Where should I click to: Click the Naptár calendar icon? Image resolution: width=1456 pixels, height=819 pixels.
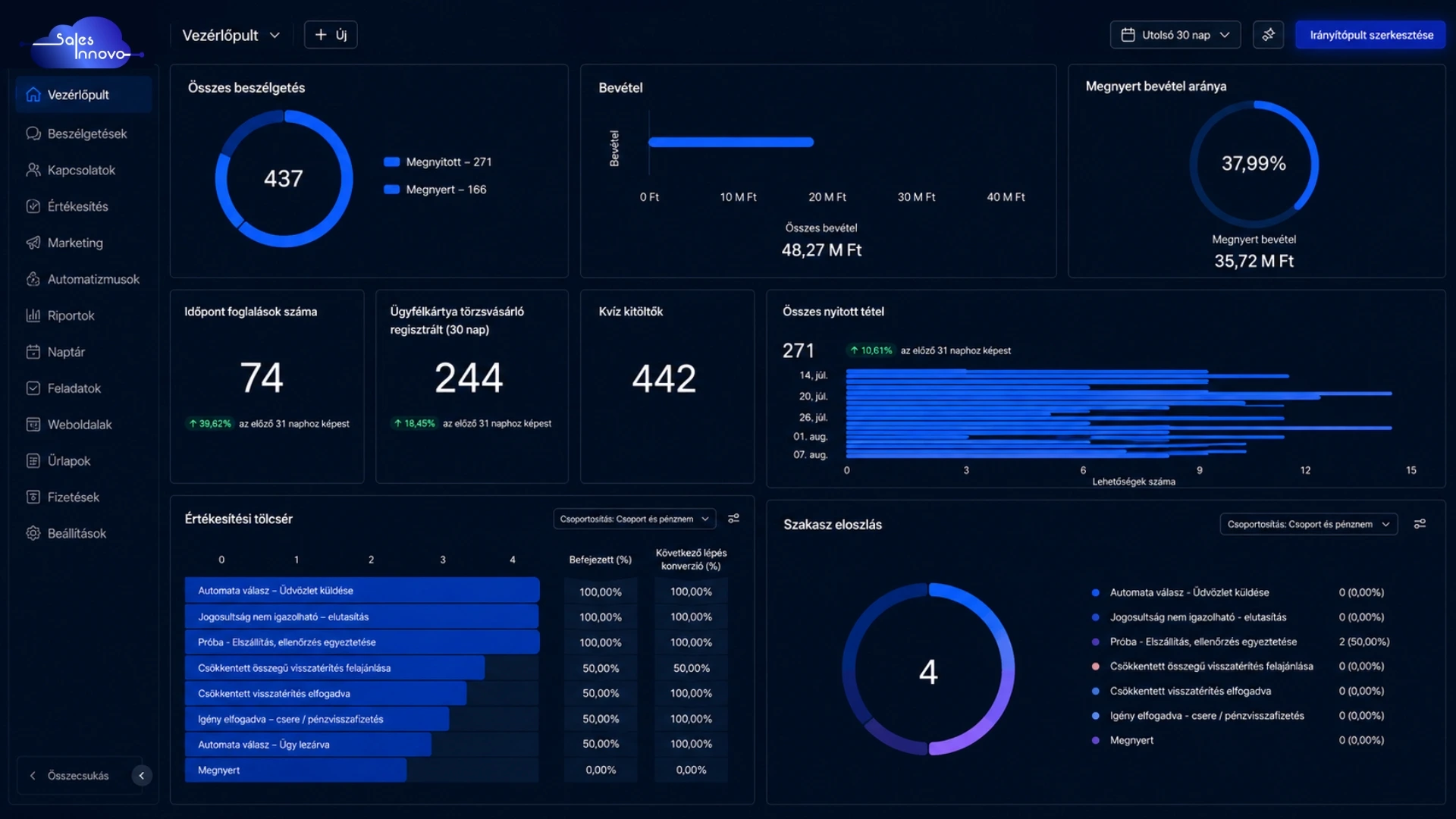(x=33, y=352)
